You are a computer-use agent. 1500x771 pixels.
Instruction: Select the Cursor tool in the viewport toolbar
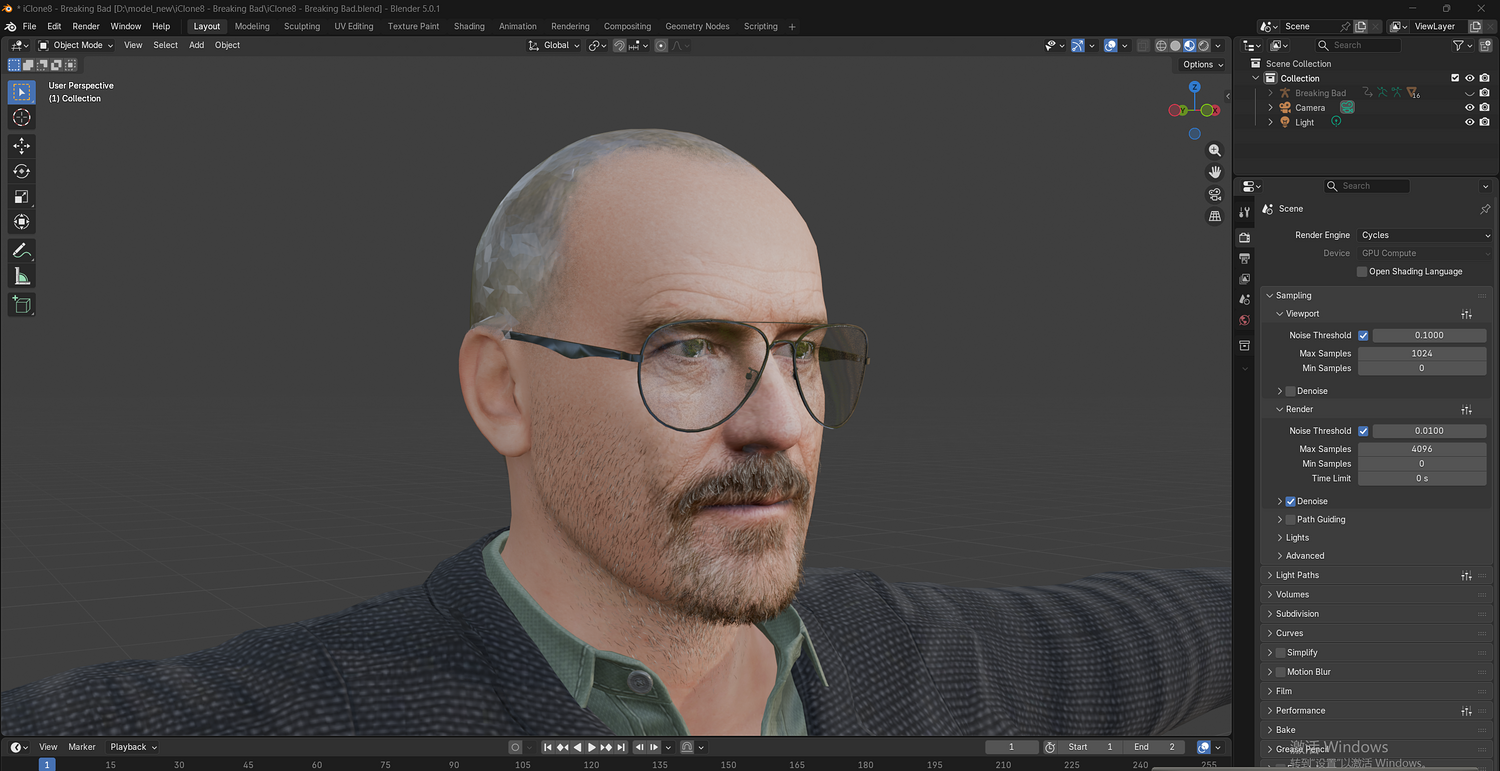[x=21, y=118]
